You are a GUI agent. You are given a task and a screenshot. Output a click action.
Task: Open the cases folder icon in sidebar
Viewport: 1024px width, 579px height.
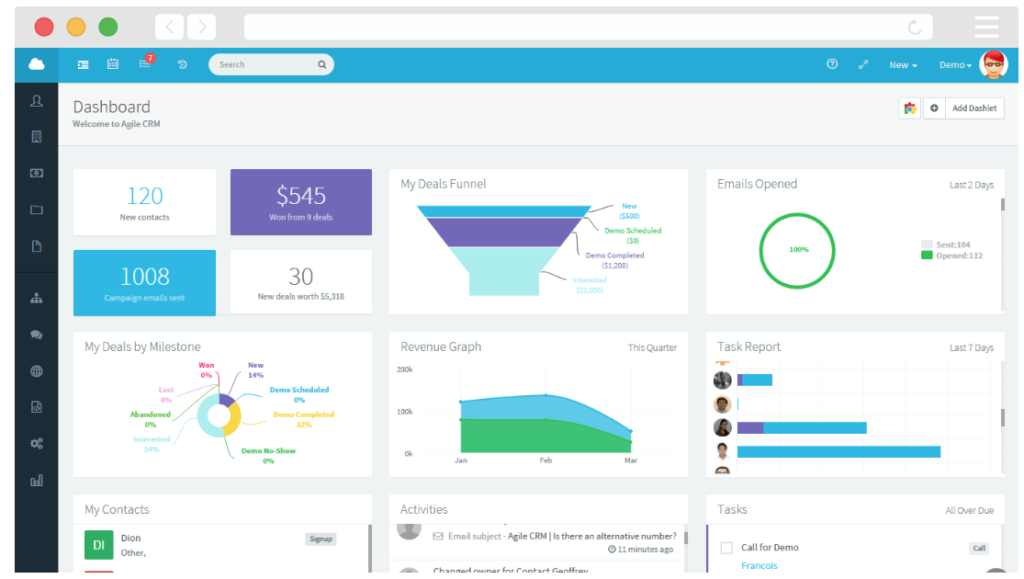click(x=37, y=210)
